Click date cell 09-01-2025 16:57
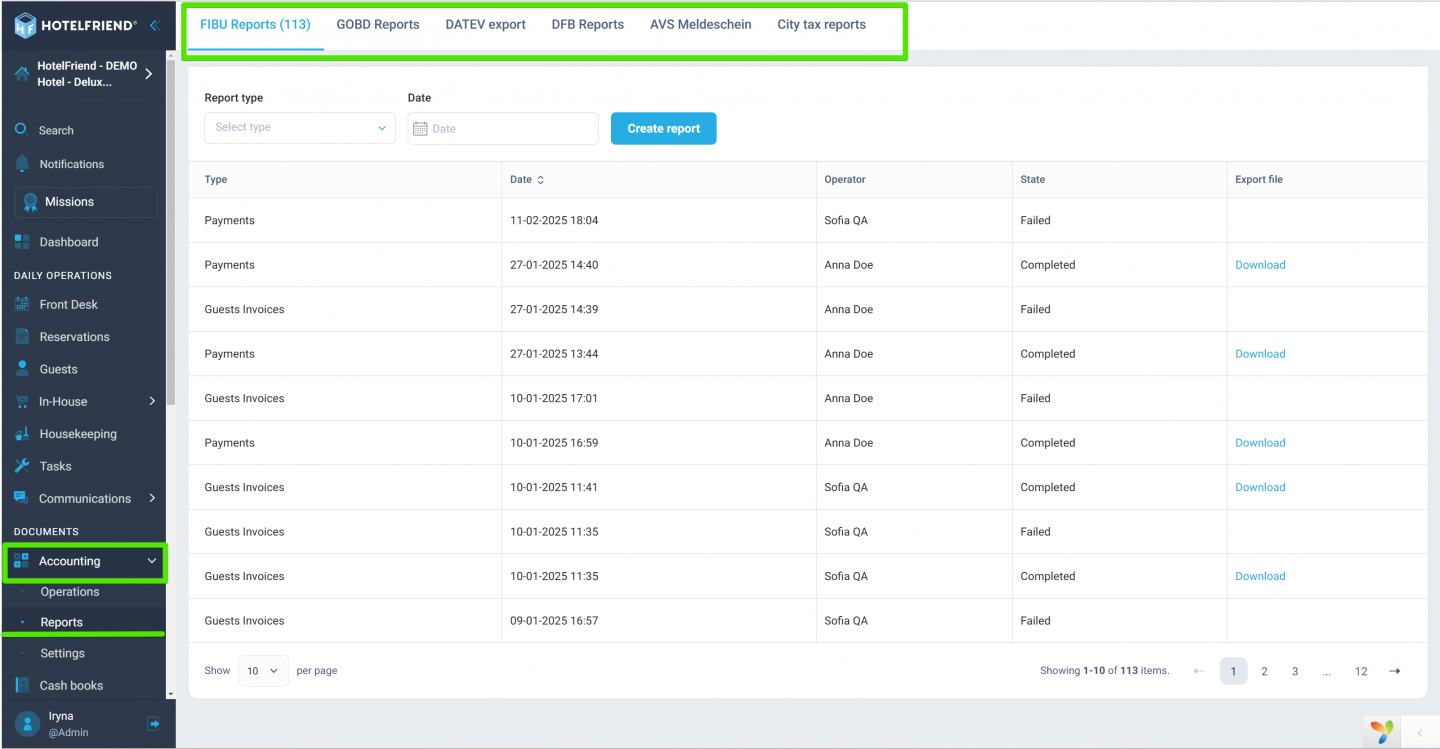 click(x=554, y=621)
